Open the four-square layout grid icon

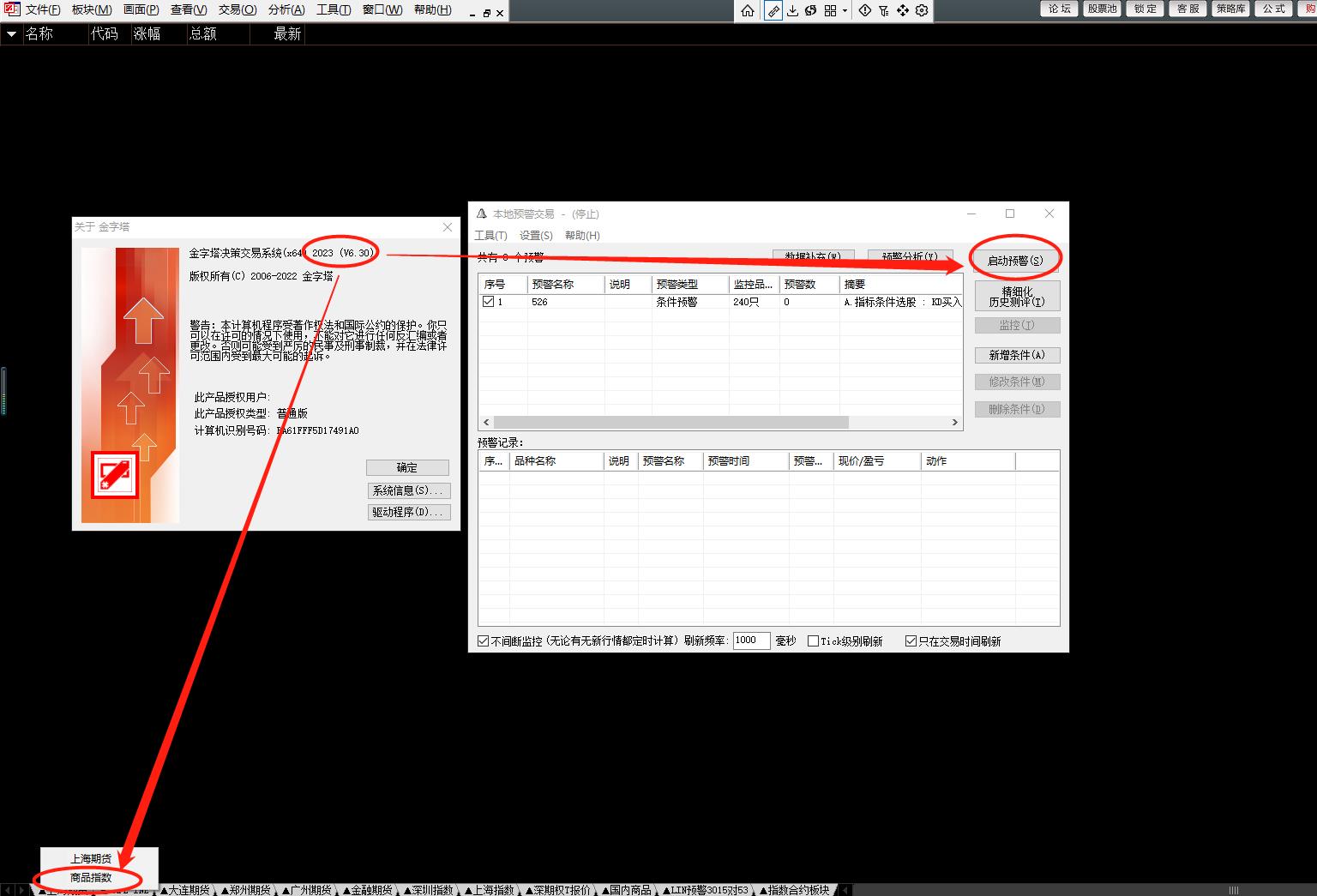(830, 10)
